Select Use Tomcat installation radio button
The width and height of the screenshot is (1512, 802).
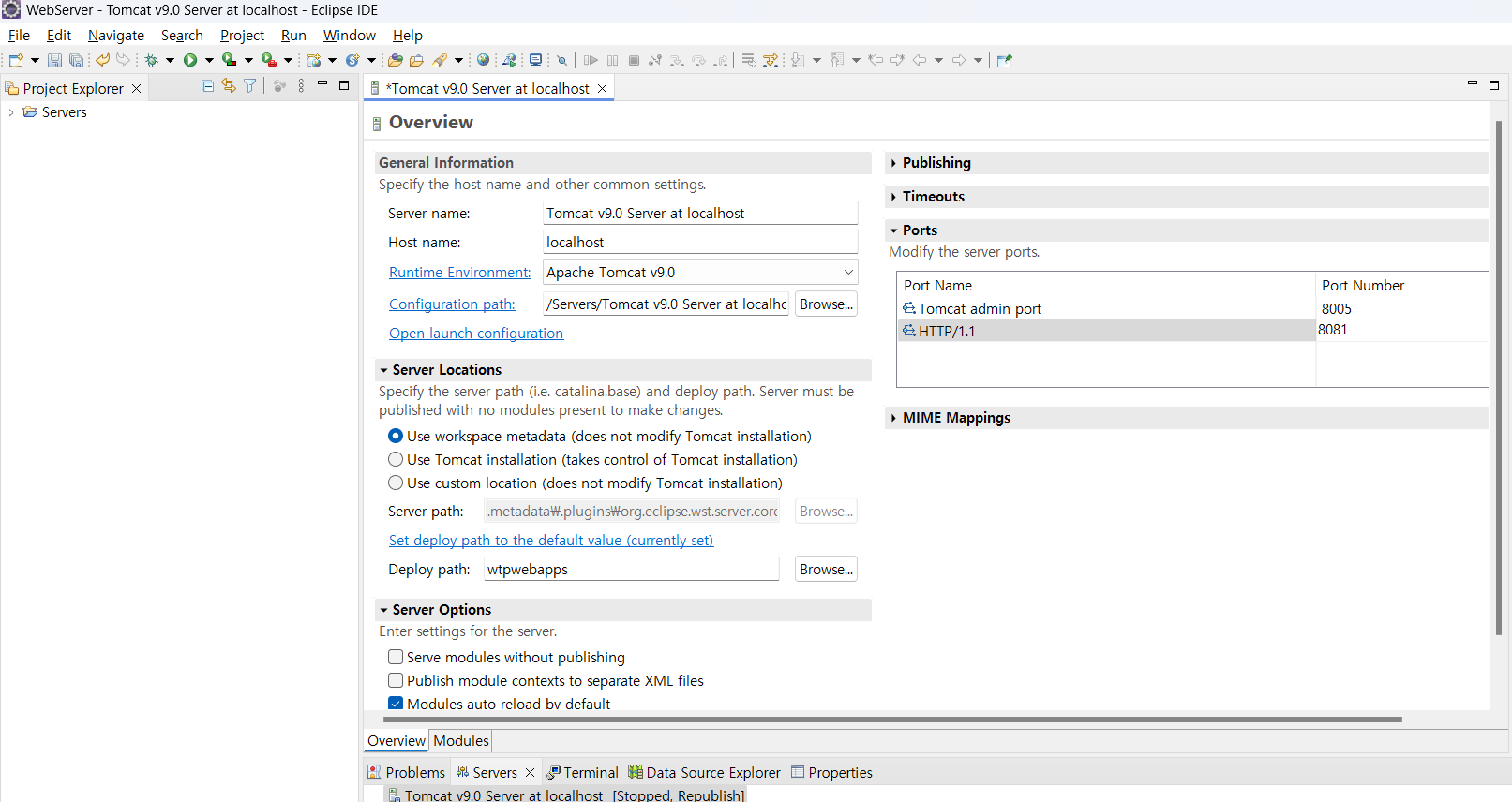[396, 459]
